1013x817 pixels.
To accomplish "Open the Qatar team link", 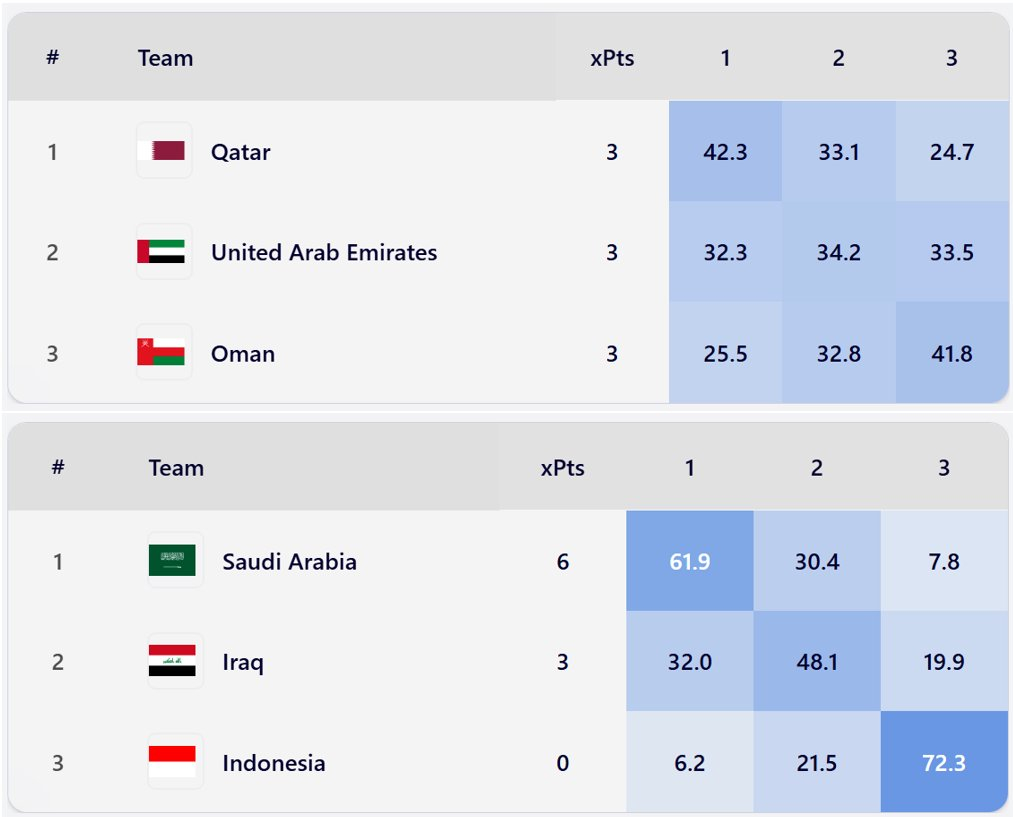I will pos(240,152).
